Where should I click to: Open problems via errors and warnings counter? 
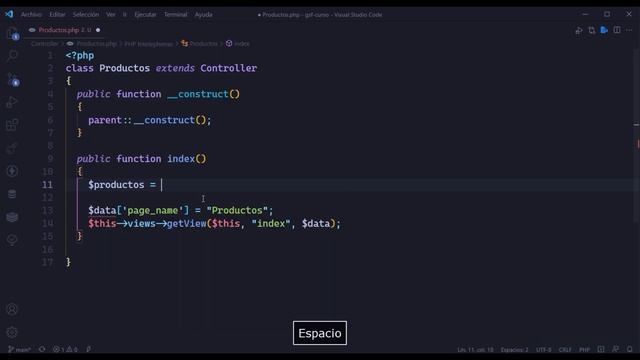pos(65,349)
